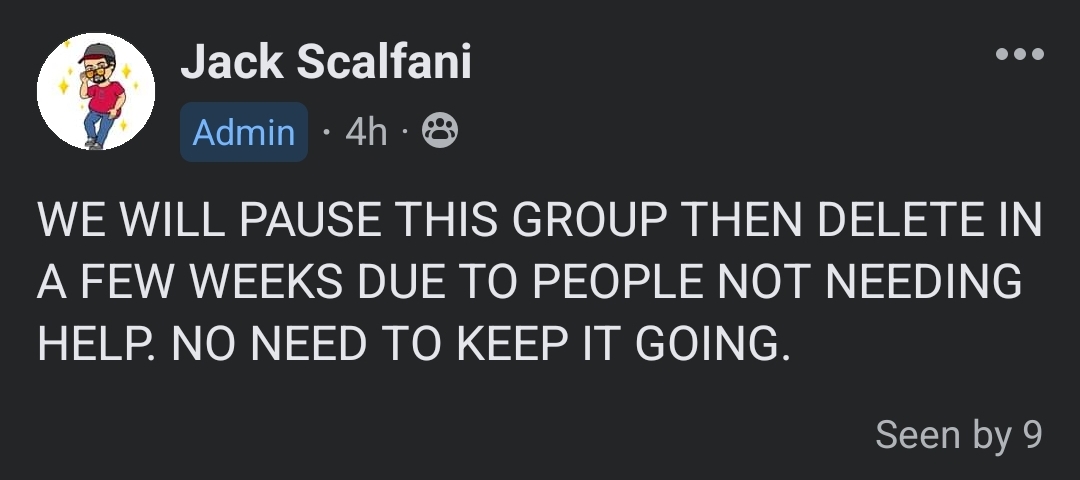Open the Jack Scalfani profile name
1080x480 pixels.
click(x=326, y=61)
